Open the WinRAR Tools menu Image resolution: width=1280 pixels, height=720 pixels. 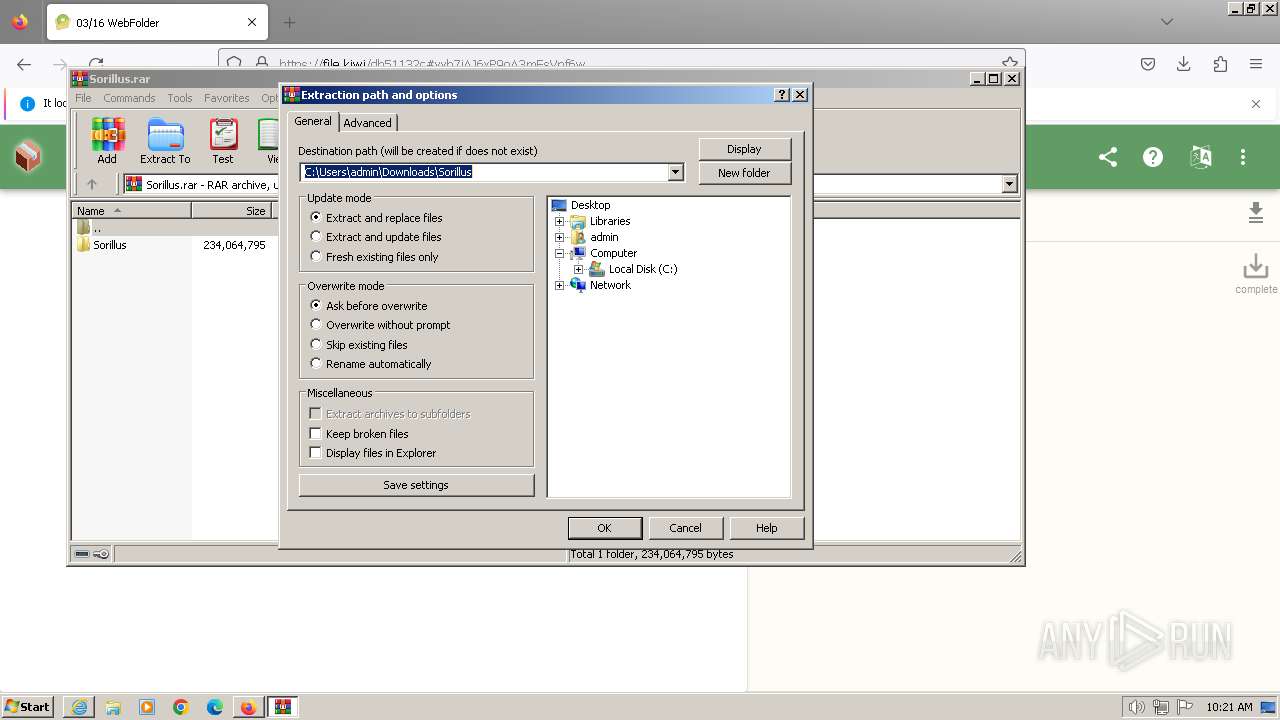[x=180, y=98]
